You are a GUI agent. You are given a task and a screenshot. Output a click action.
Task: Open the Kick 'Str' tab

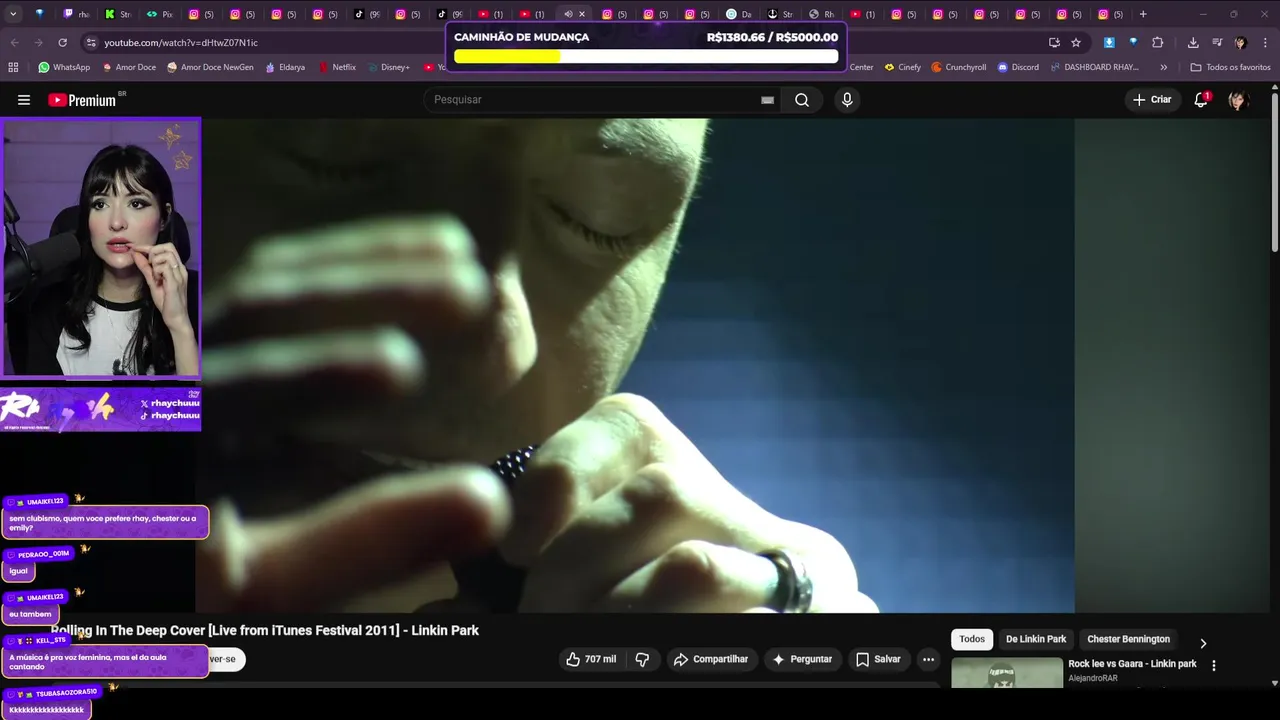coord(118,14)
